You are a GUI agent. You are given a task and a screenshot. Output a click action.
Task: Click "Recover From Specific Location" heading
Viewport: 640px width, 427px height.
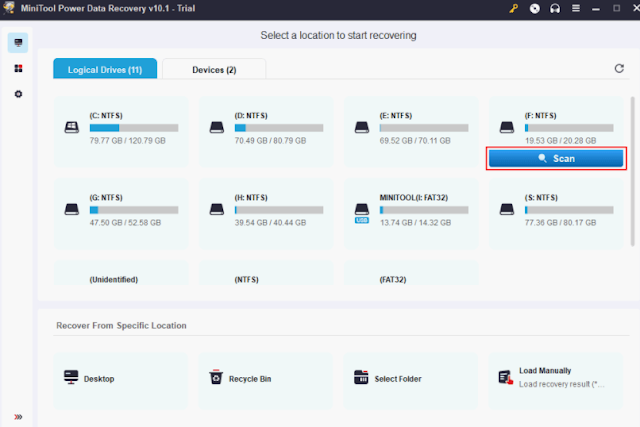click(121, 325)
